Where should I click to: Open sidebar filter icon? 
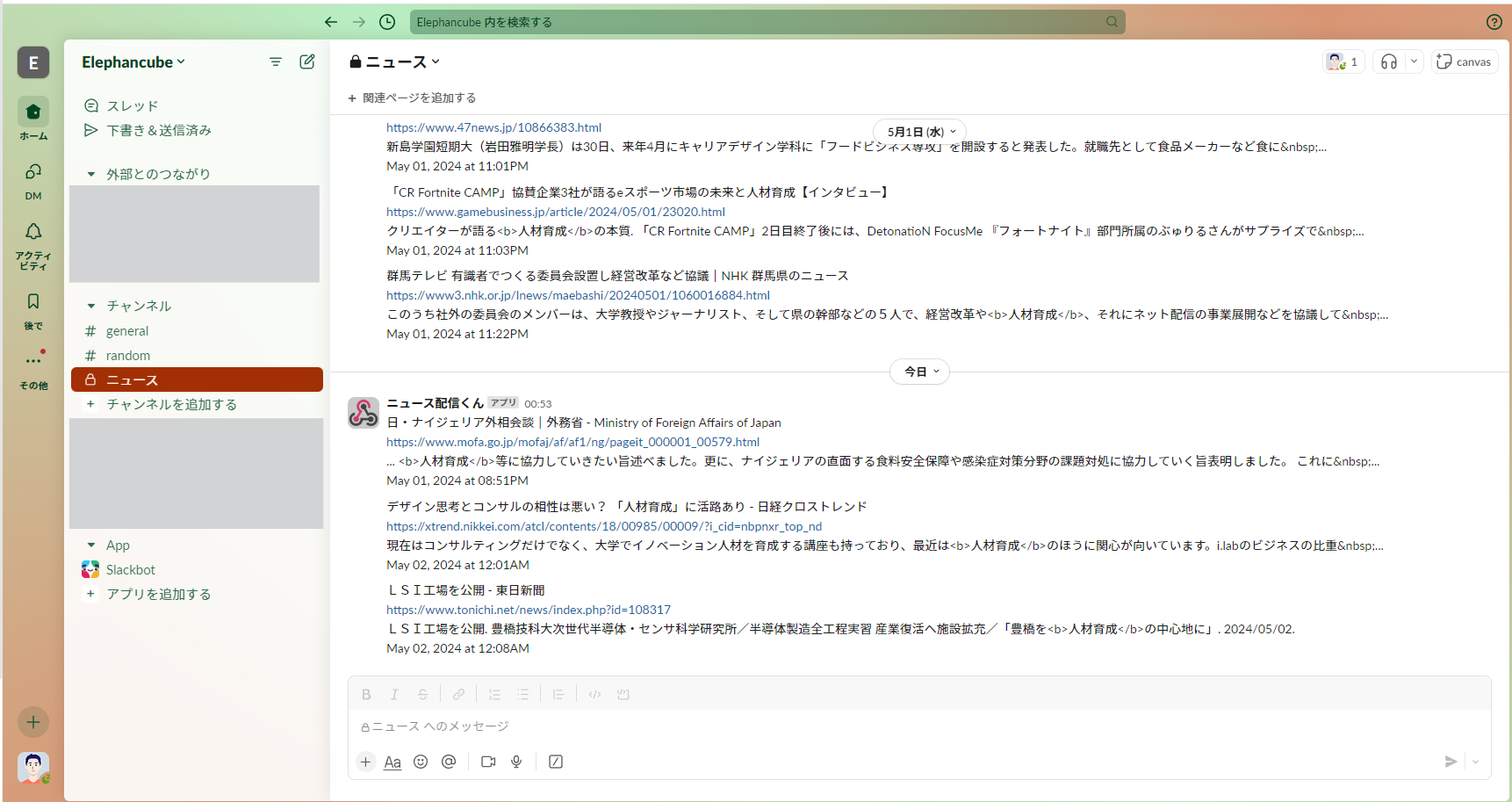click(276, 61)
